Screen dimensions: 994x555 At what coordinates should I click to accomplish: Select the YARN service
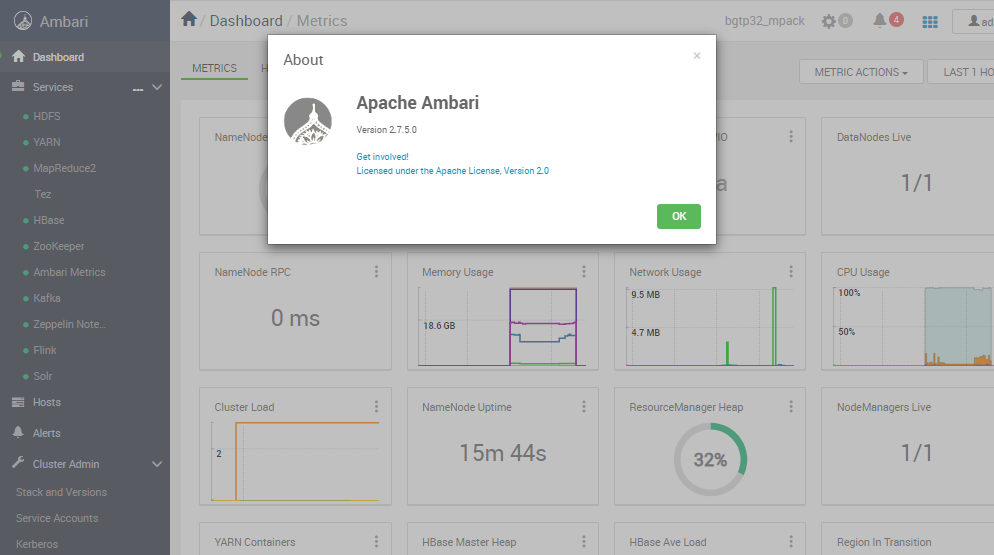click(46, 142)
